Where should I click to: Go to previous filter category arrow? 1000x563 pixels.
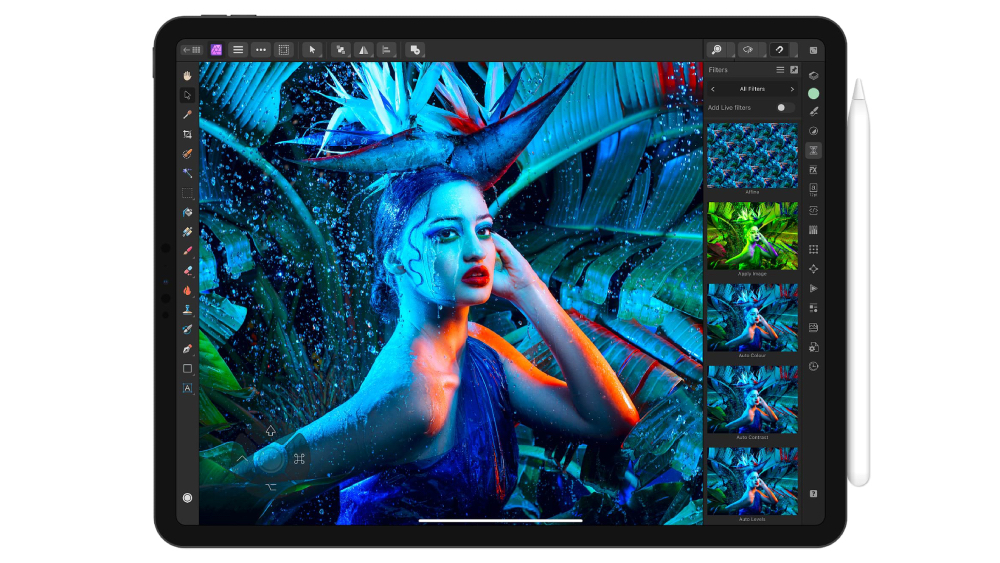(713, 89)
